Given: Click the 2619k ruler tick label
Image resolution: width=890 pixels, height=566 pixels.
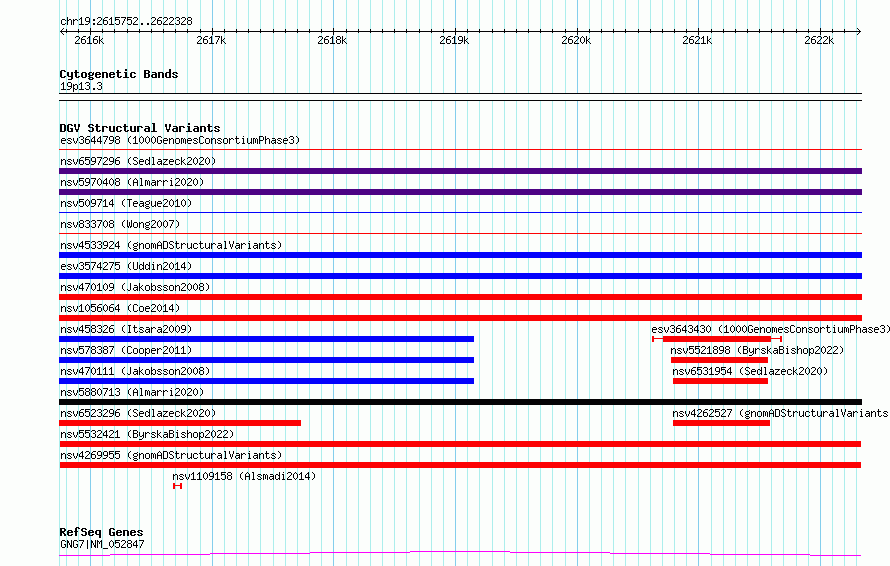Looking at the screenshot, I should click(x=454, y=40).
